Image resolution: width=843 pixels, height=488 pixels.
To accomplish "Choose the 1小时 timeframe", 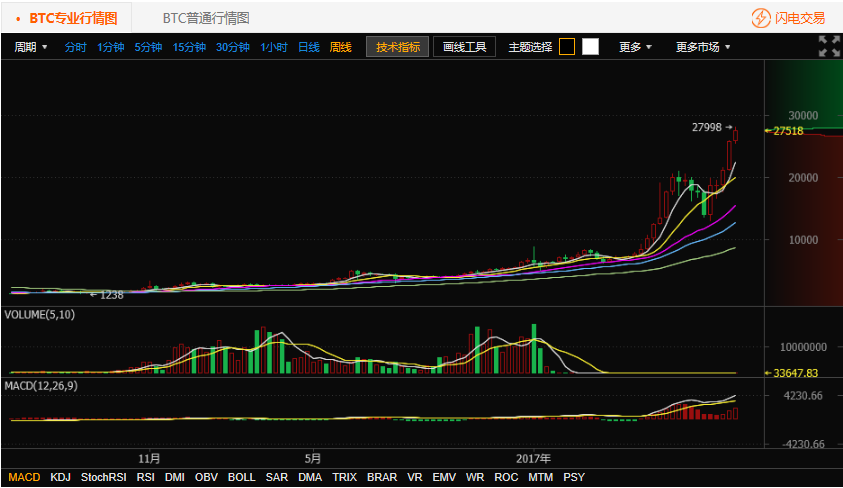I will [274, 47].
